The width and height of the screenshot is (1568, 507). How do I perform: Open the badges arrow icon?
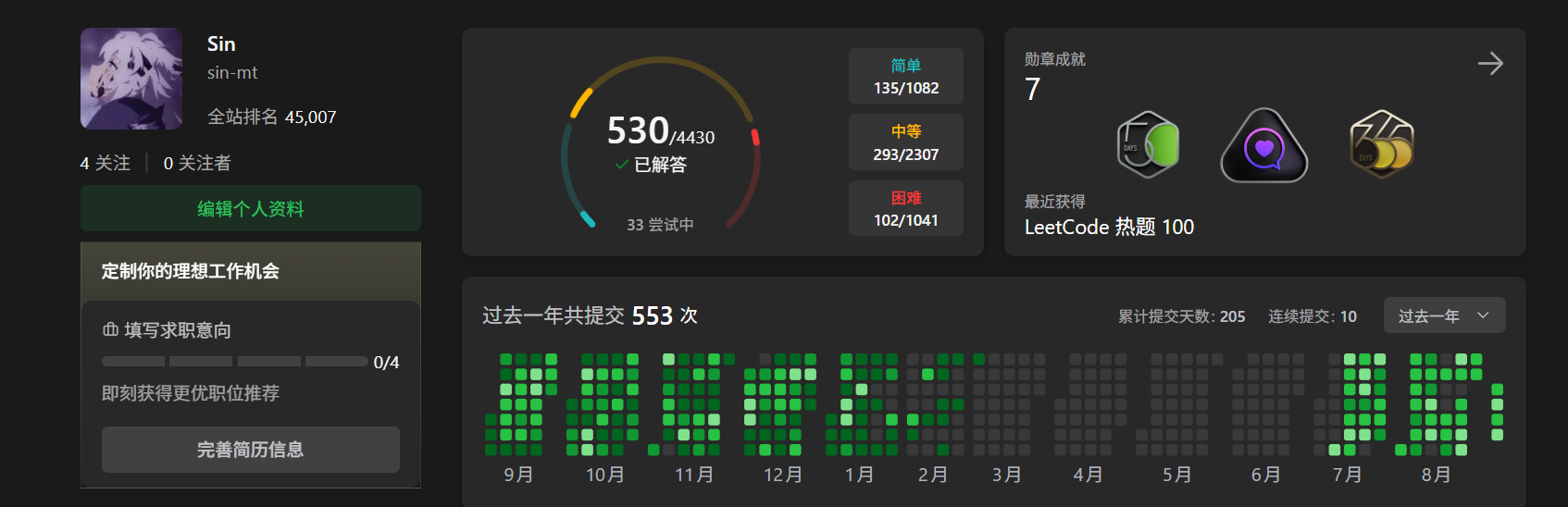tap(1490, 64)
